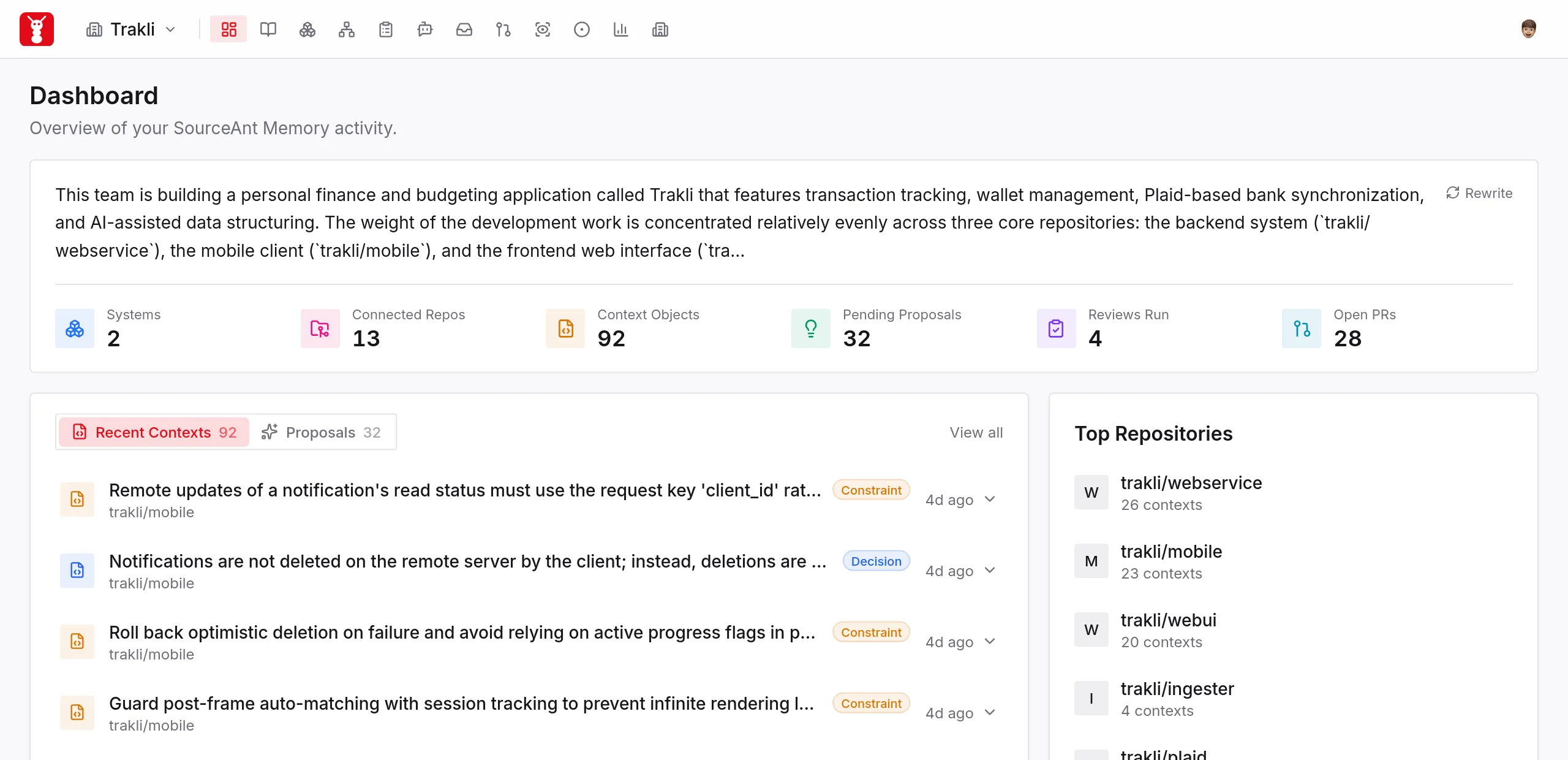Open the clipboard list icon in navbar

pyautogui.click(x=385, y=29)
